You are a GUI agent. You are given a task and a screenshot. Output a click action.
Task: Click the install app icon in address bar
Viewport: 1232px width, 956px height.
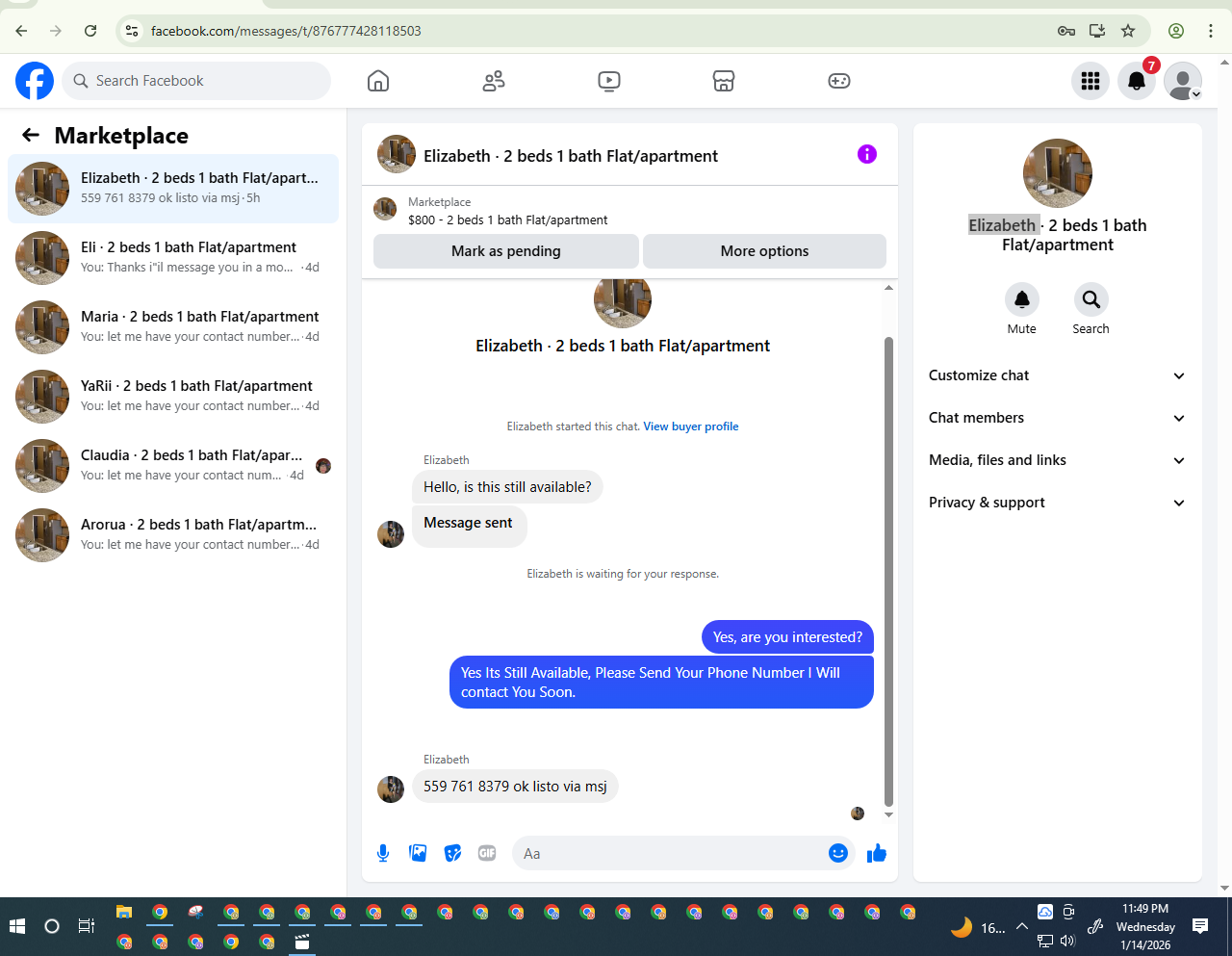click(1097, 31)
